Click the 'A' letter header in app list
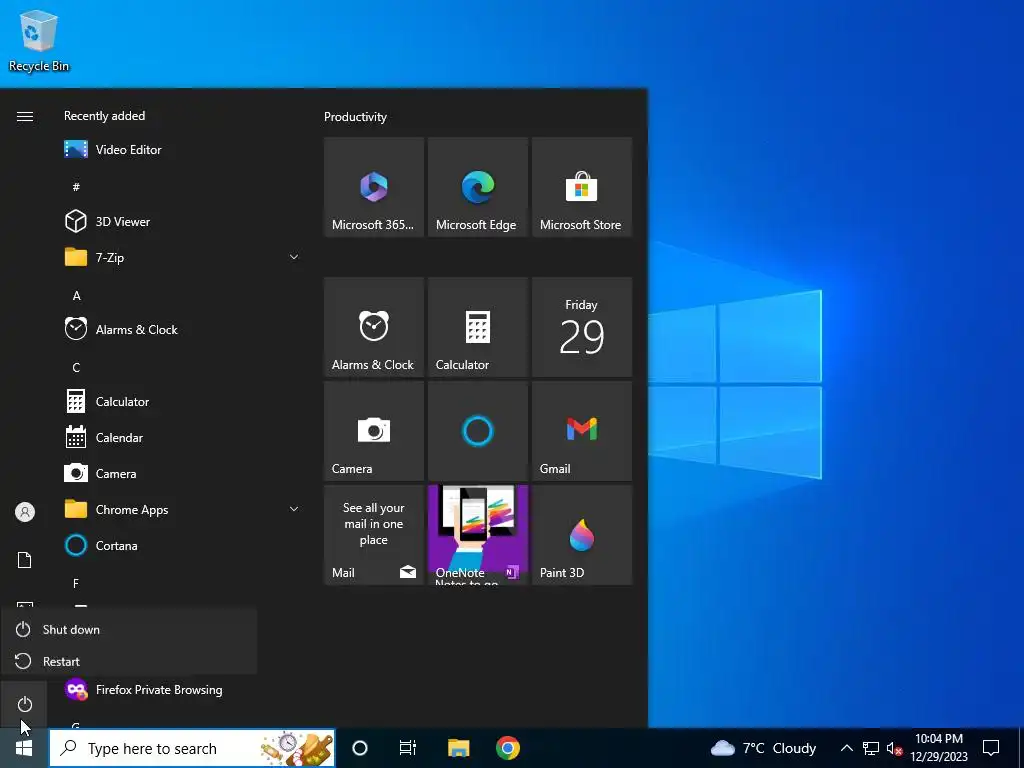1024x768 pixels. click(x=76, y=296)
